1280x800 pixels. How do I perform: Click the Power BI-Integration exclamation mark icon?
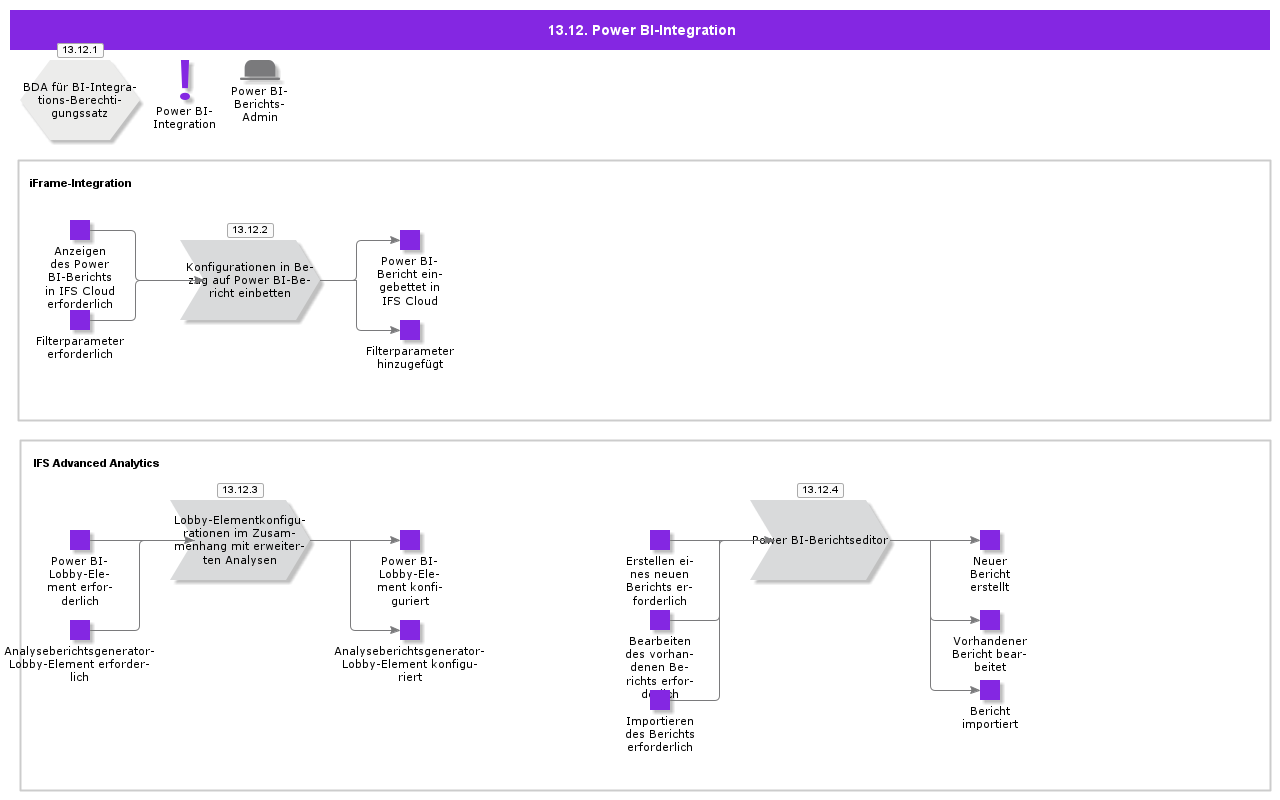coord(185,80)
